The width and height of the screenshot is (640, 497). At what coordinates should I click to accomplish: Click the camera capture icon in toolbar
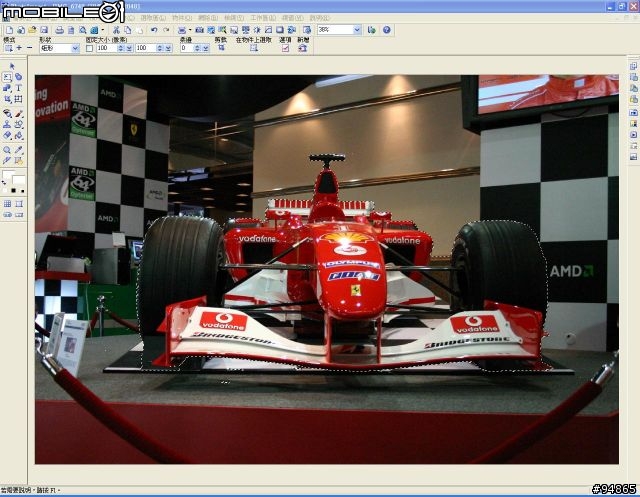[199, 30]
